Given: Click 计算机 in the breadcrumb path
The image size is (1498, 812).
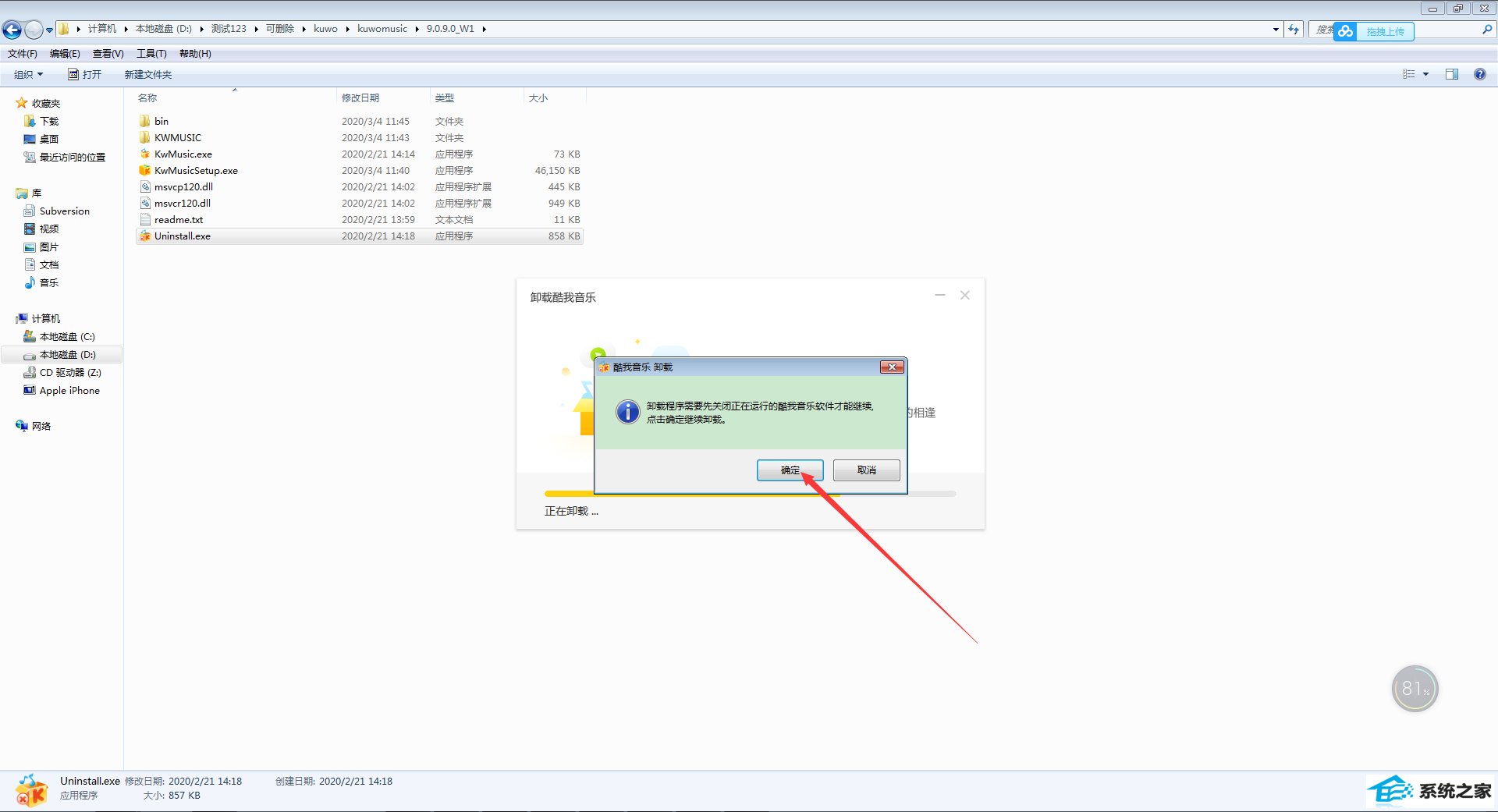Looking at the screenshot, I should [102, 29].
